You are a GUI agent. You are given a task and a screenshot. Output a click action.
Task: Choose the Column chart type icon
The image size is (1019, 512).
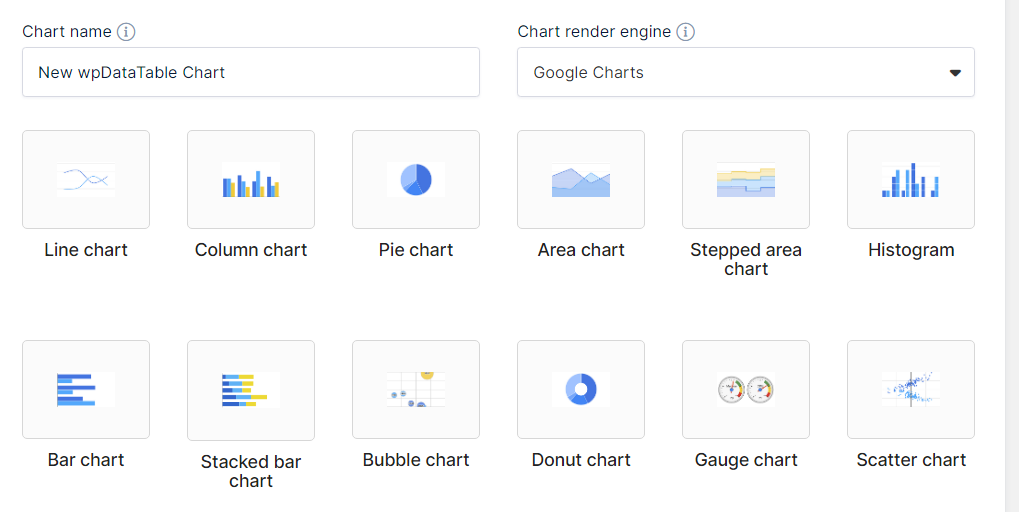[251, 179]
